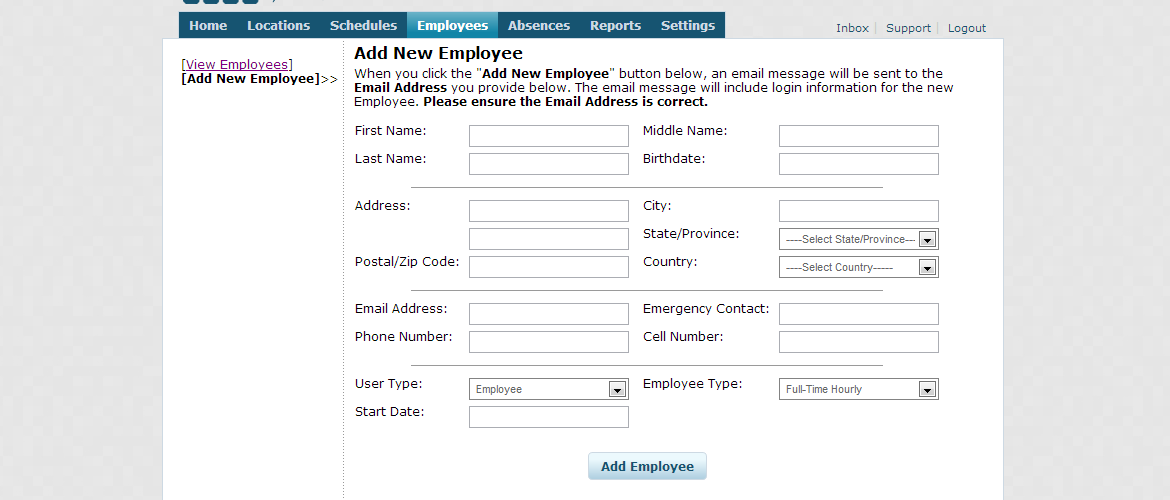Open the View Employees link

[x=236, y=65]
